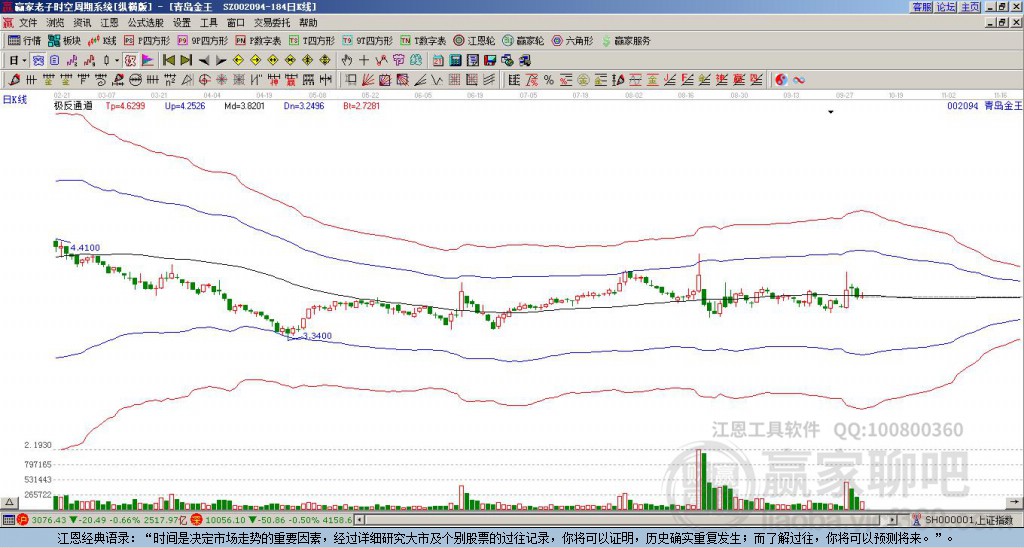
Task: Open the P数字表 tool
Action: pos(258,40)
